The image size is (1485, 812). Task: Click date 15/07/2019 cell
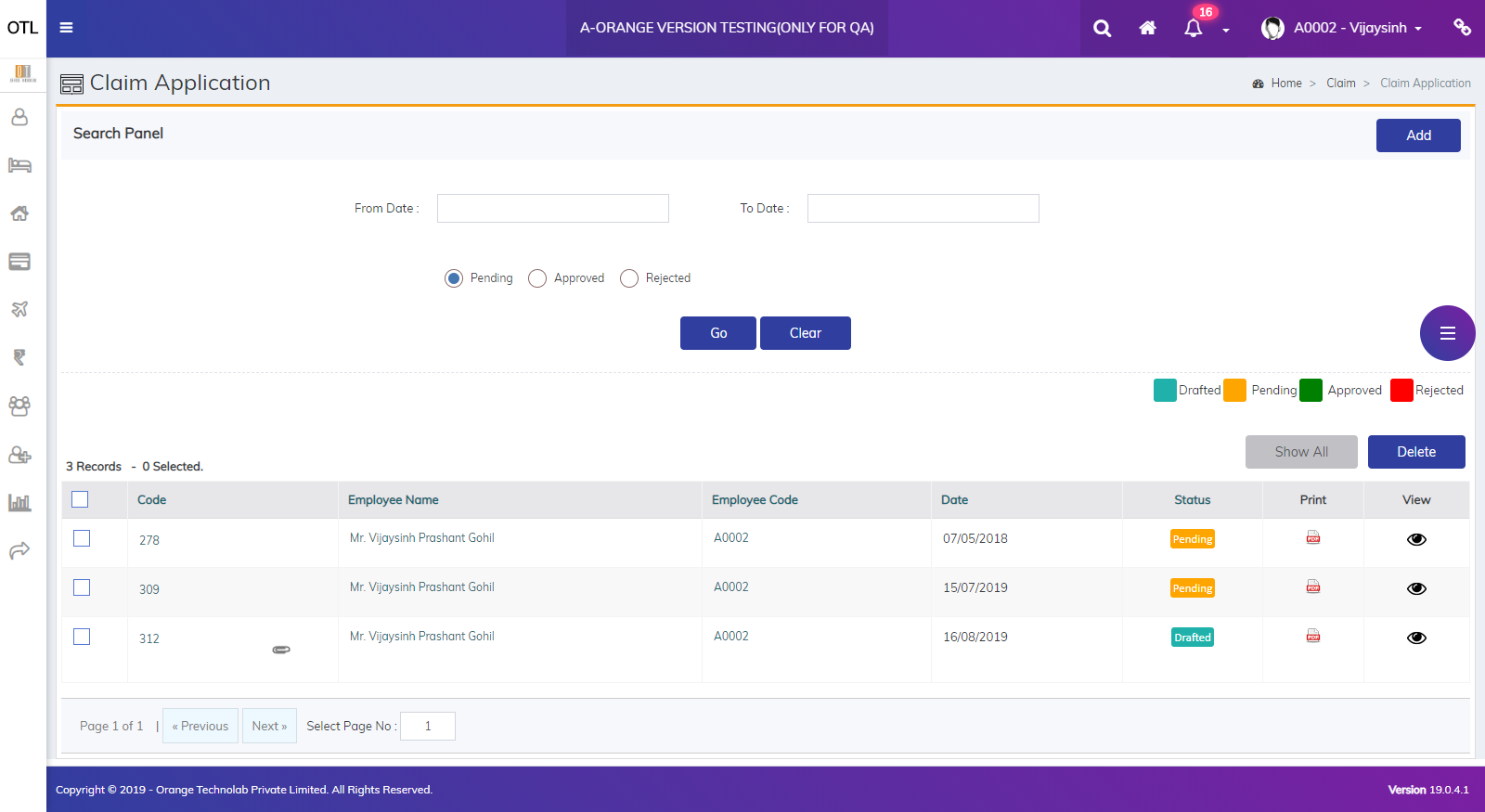(975, 587)
